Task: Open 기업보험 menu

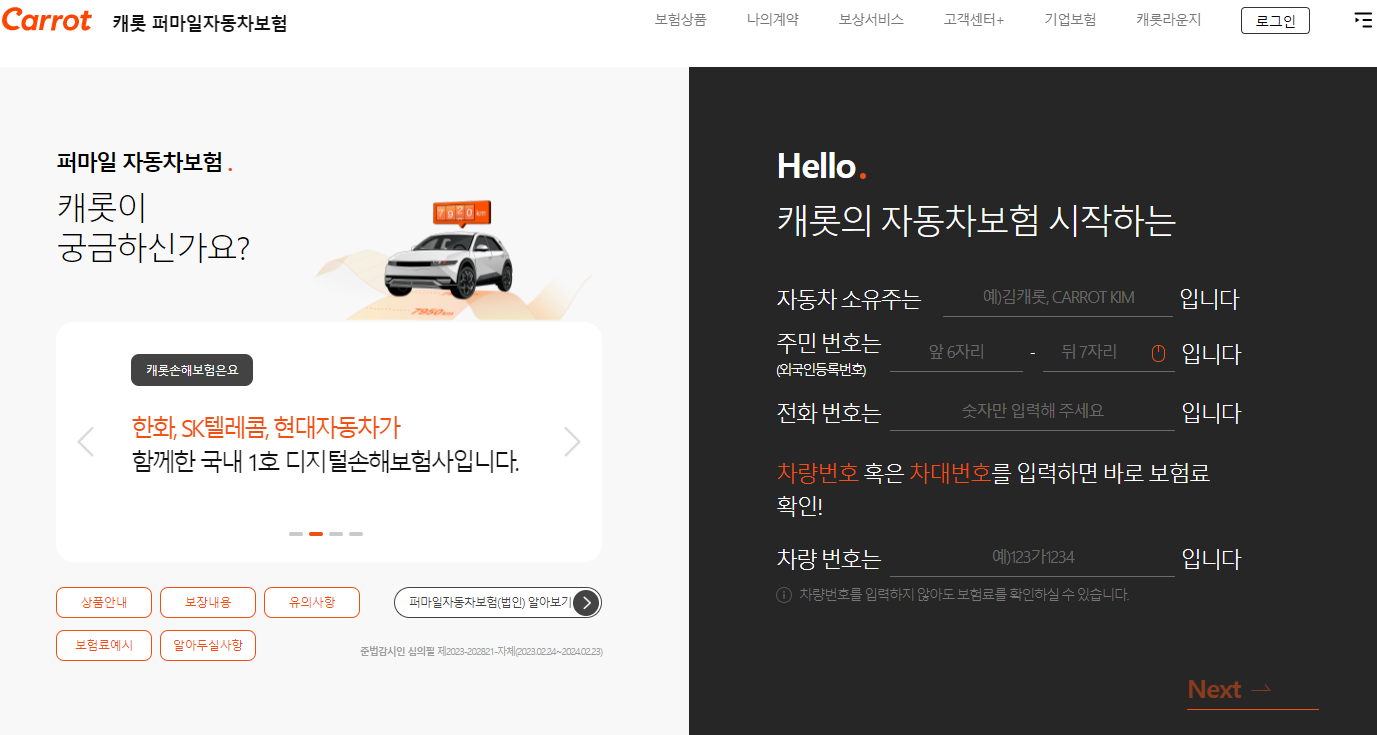Action: pyautogui.click(x=1070, y=20)
